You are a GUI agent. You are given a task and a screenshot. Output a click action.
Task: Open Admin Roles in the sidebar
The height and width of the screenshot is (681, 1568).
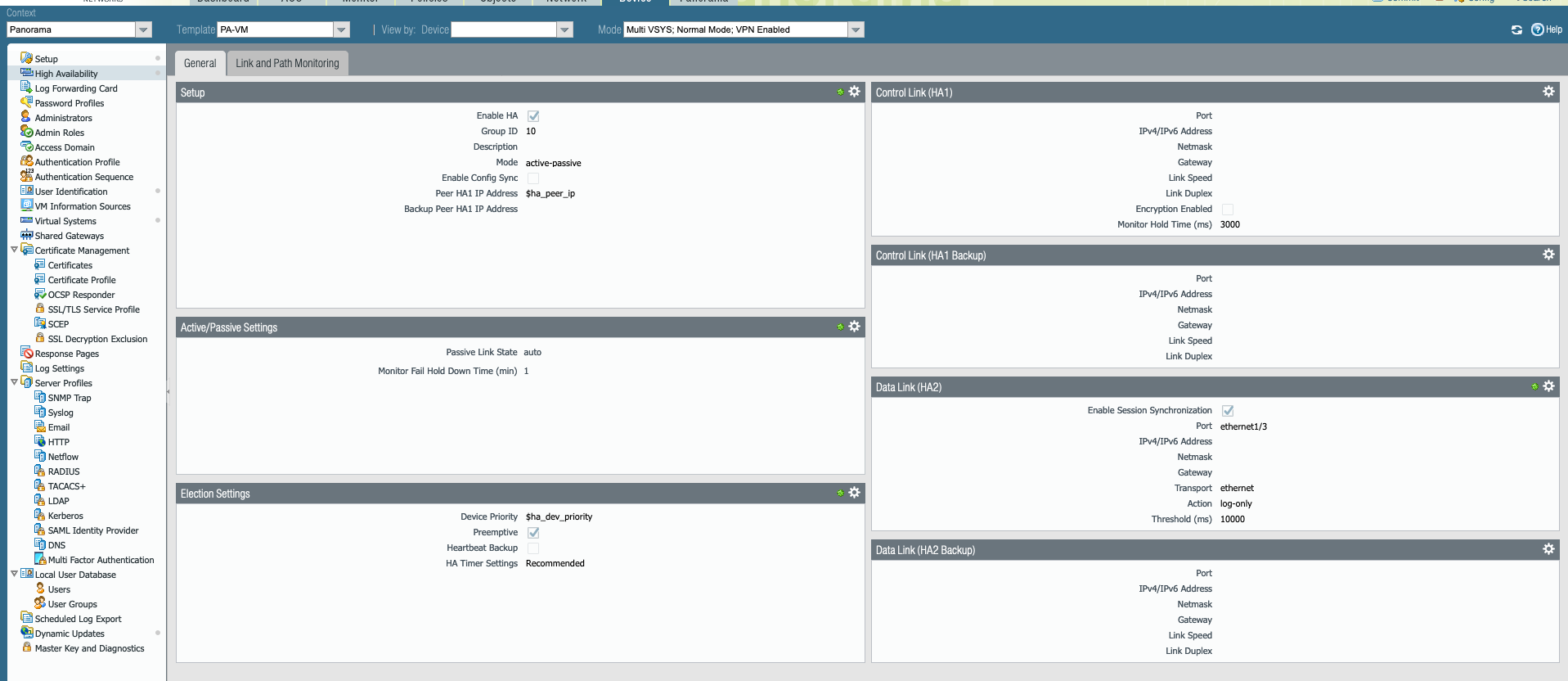tap(59, 133)
